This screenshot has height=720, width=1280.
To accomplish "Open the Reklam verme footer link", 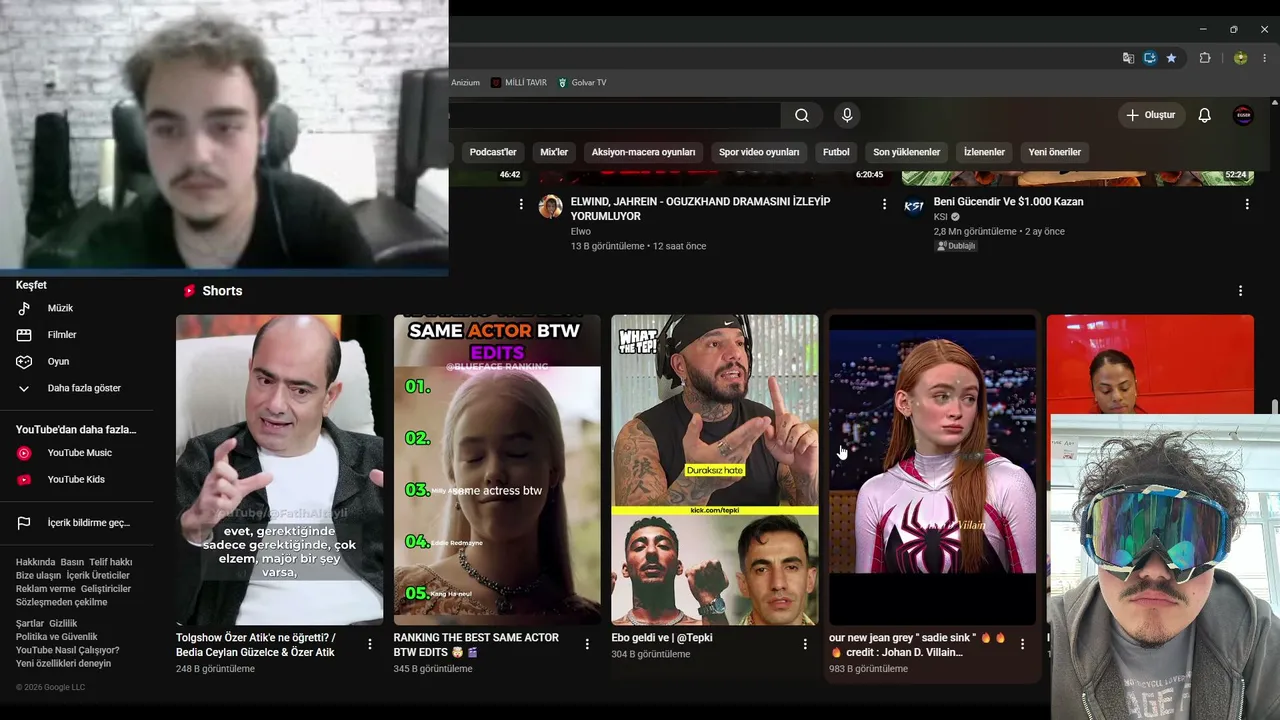I will tap(46, 589).
